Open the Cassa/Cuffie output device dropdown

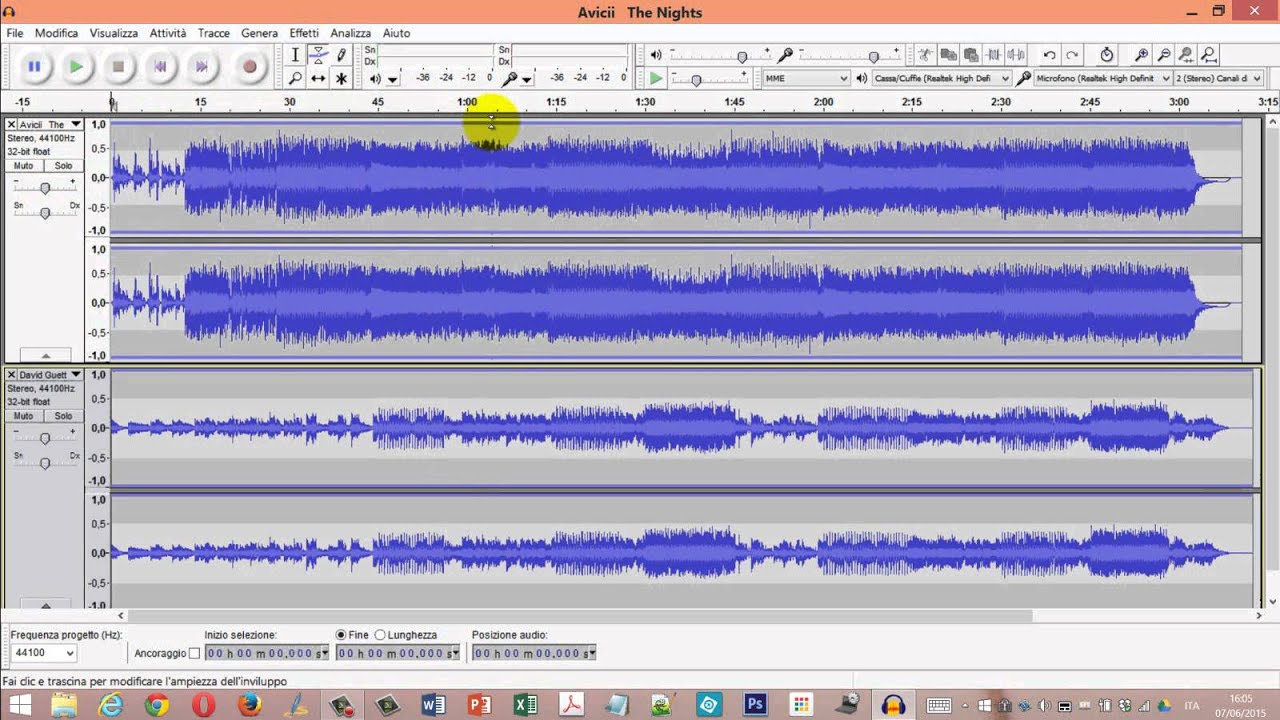pos(941,78)
